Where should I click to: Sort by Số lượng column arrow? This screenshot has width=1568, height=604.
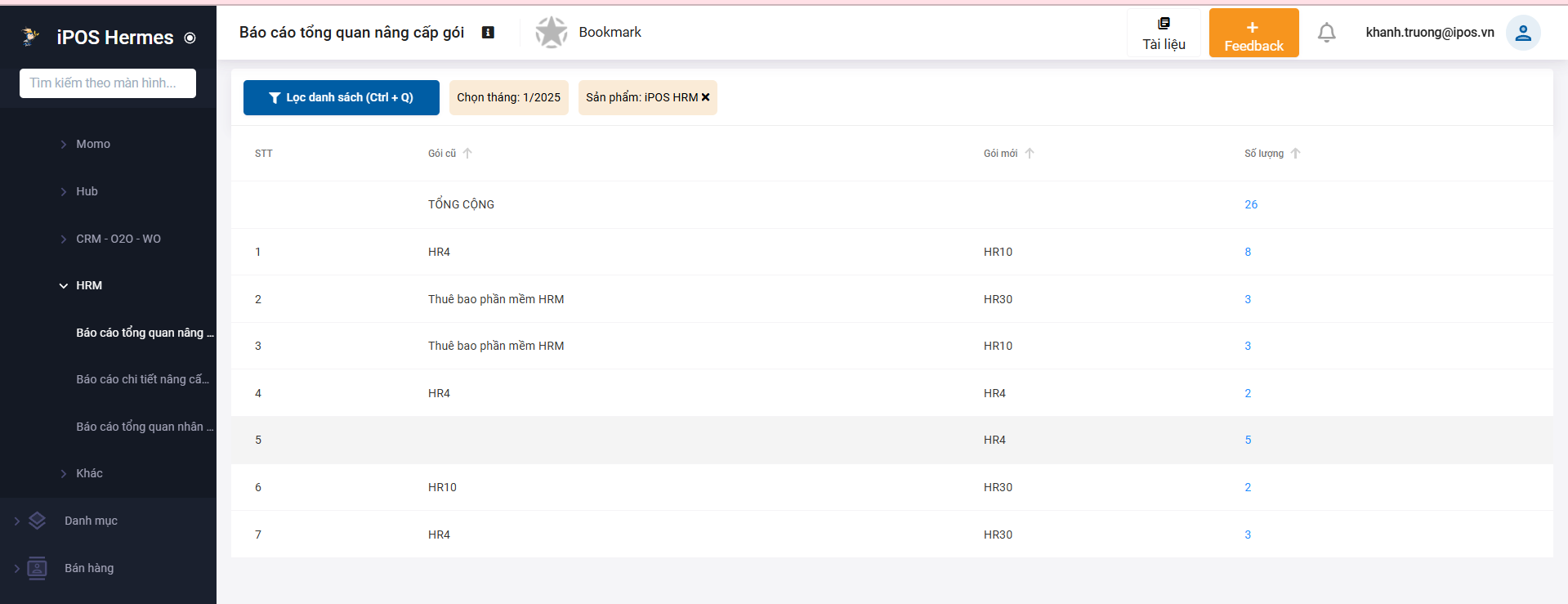coord(1295,153)
